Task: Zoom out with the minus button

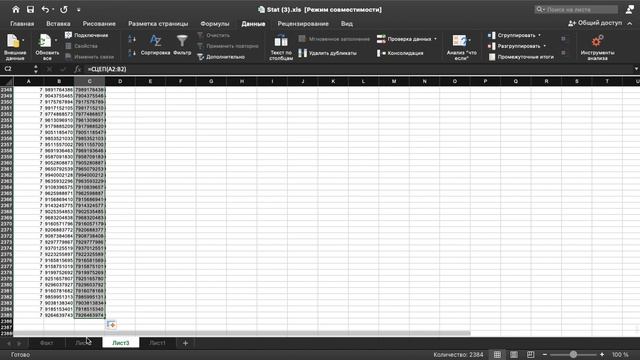Action: [544, 355]
